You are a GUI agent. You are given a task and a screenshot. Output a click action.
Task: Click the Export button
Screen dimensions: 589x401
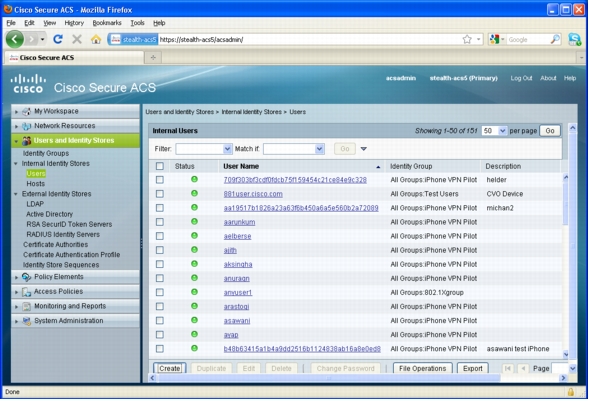coord(473,368)
